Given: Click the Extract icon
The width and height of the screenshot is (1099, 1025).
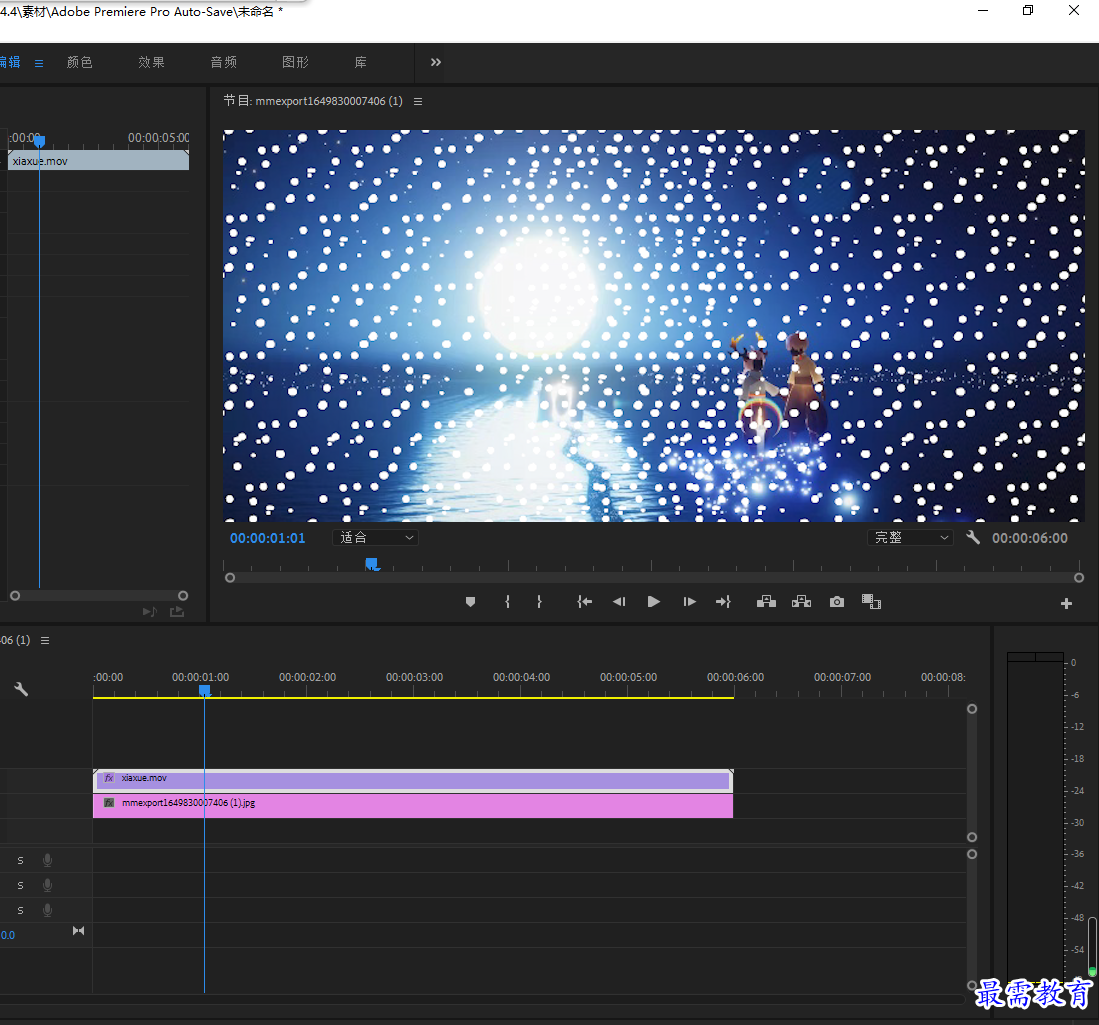Looking at the screenshot, I should [801, 602].
